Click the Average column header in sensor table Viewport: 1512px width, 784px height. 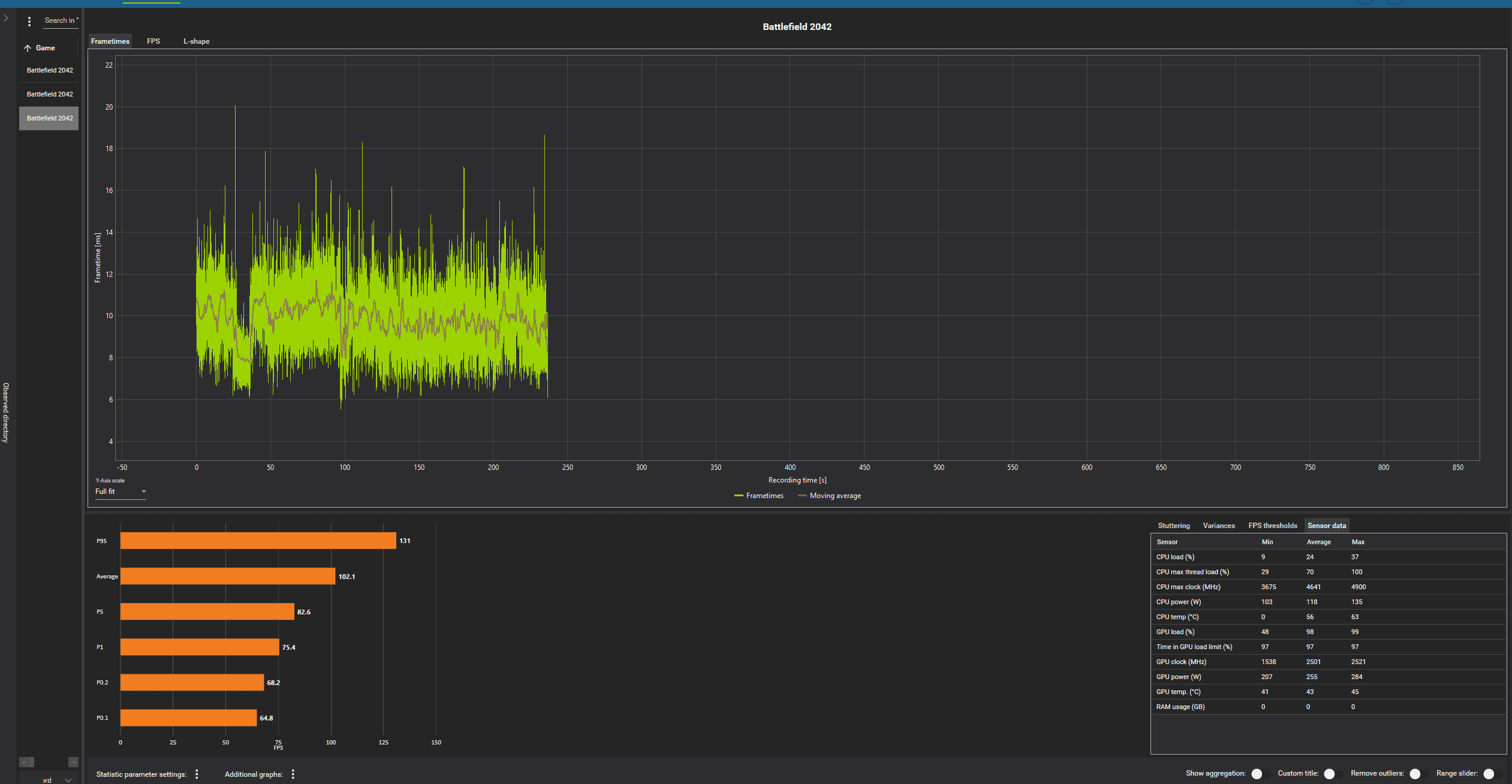pos(1319,542)
